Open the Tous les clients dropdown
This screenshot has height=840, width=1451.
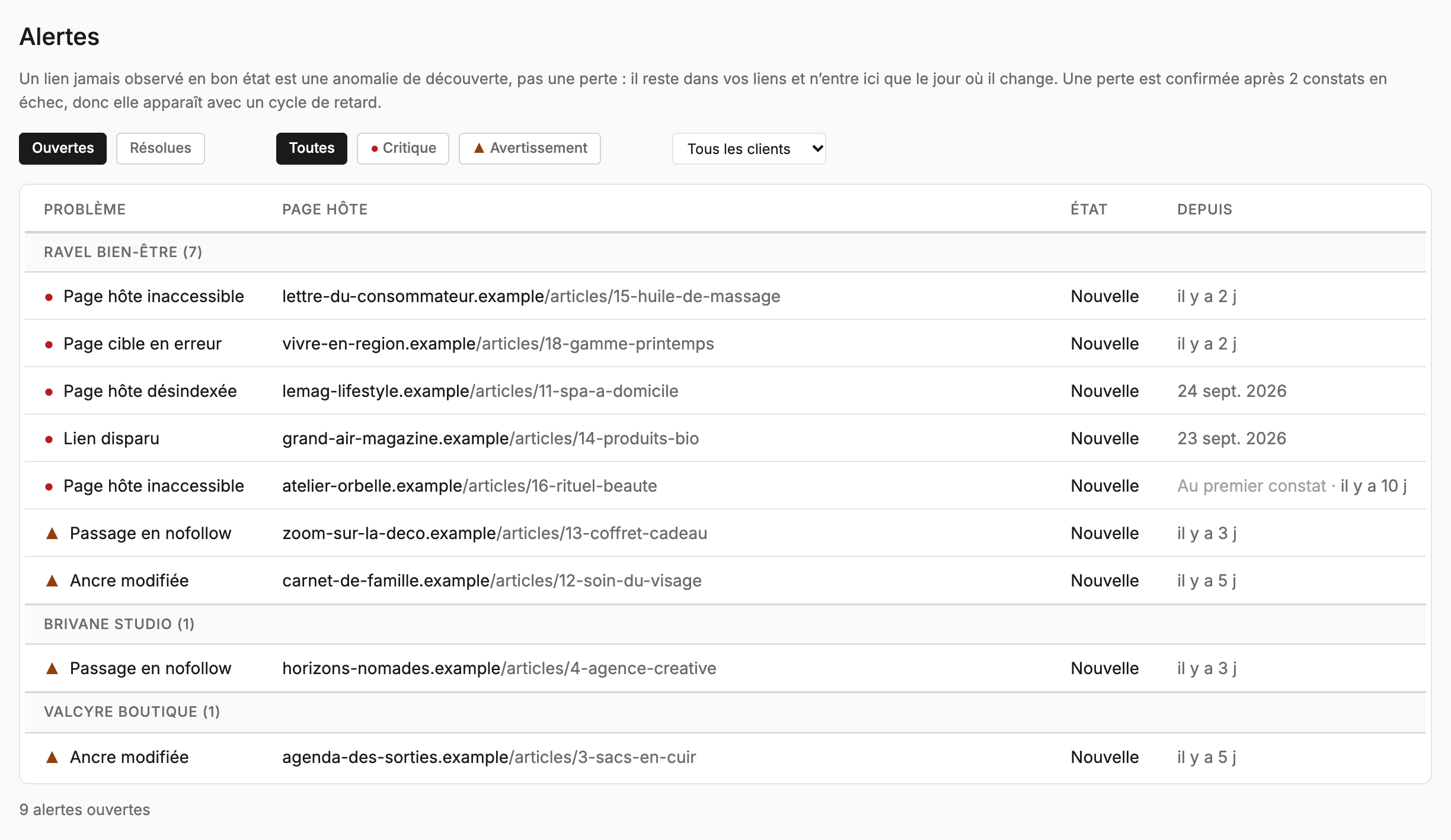tap(749, 149)
